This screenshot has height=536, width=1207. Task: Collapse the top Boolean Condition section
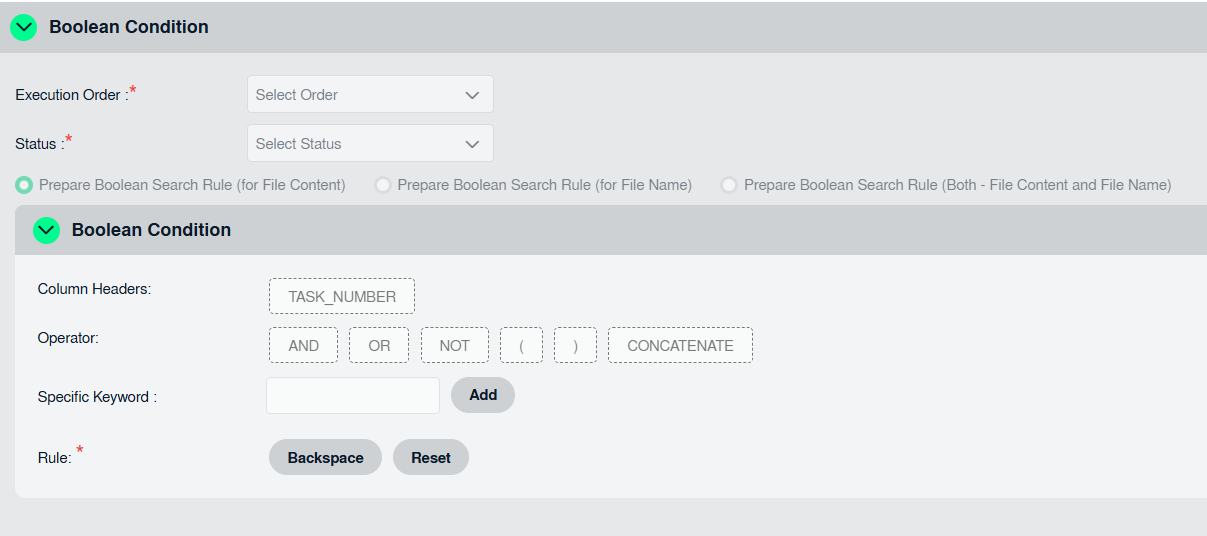point(23,28)
